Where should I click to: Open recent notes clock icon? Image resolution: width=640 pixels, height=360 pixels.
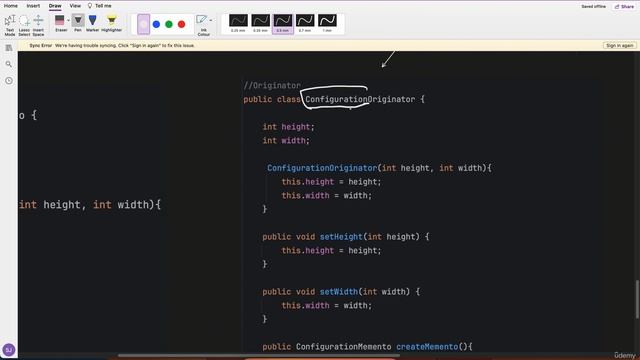click(x=9, y=81)
